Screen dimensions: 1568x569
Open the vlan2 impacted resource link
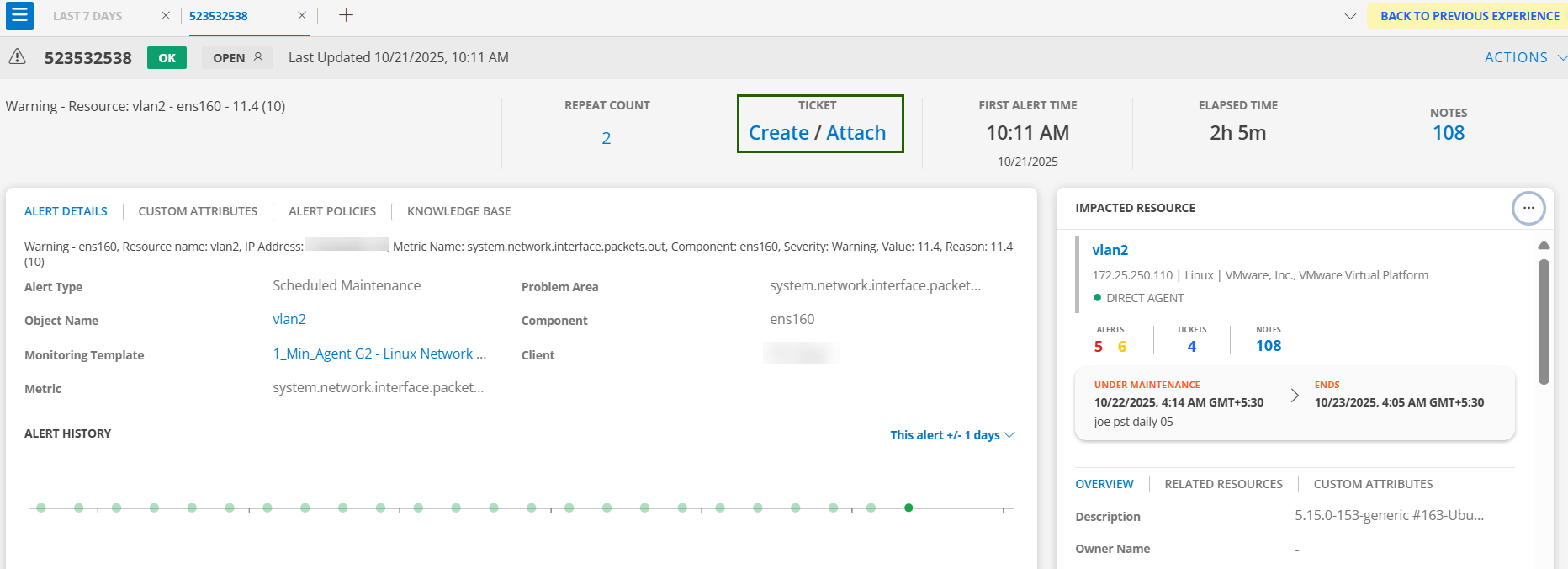(1110, 250)
